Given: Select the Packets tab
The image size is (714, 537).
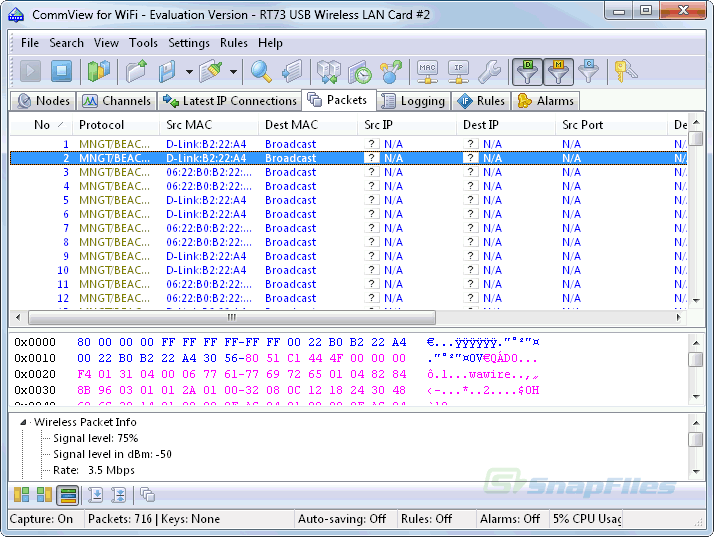Looking at the screenshot, I should (338, 100).
